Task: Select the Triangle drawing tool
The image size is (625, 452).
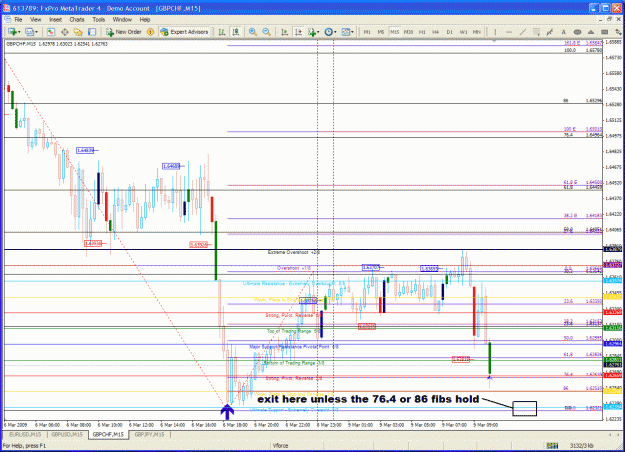Action: [x=591, y=32]
